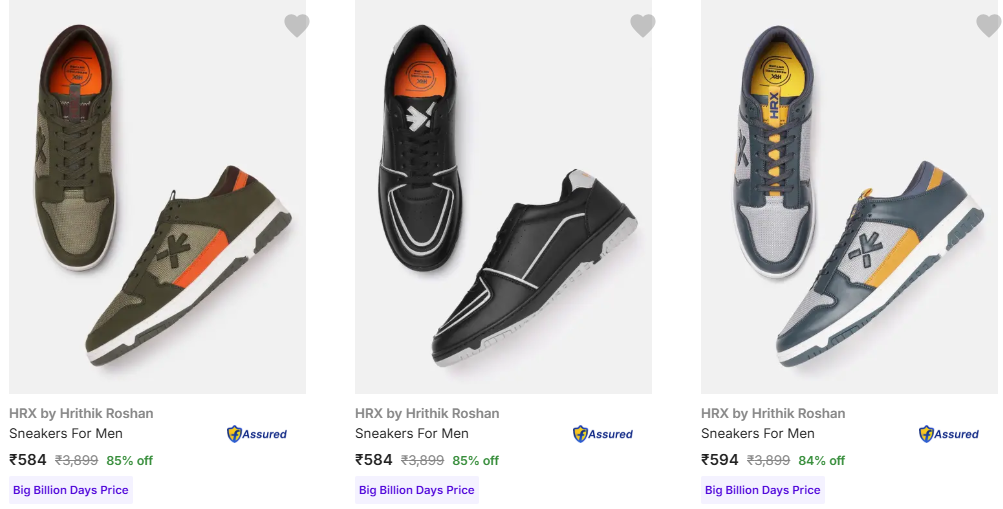Open Sneakers For Men title under olive sneaker

66,433
